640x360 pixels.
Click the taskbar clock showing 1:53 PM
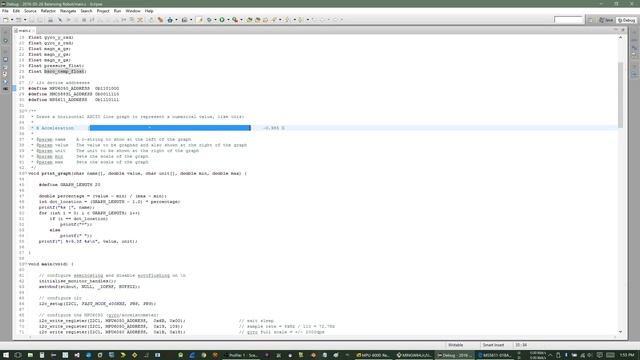click(x=627, y=355)
